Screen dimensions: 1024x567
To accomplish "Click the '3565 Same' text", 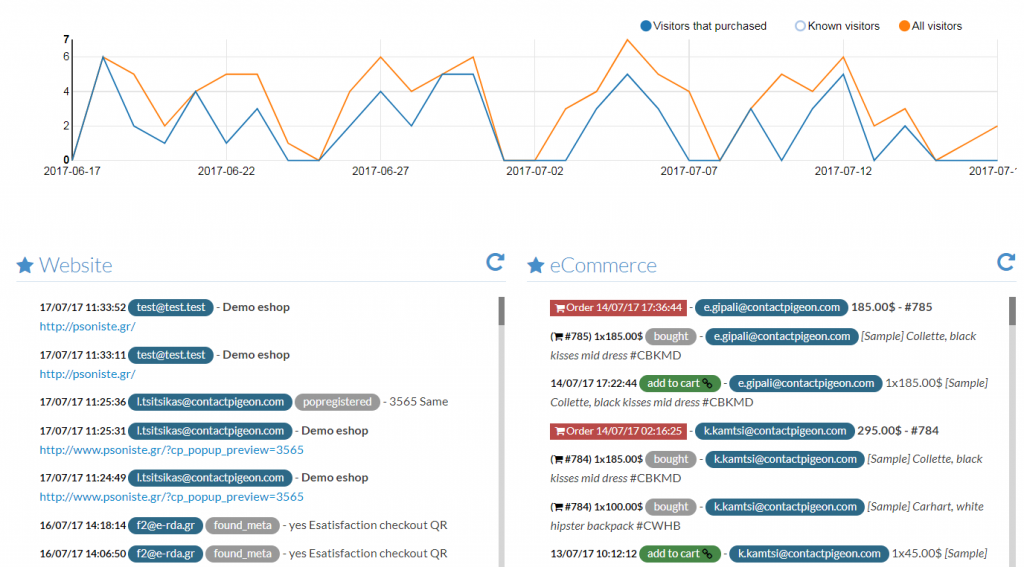I will [x=419, y=402].
